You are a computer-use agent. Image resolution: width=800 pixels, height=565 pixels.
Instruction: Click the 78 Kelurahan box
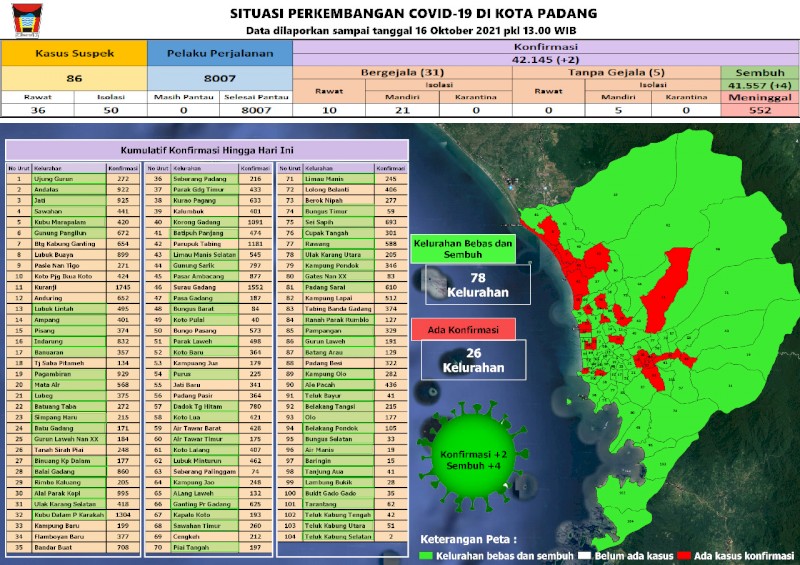478,285
